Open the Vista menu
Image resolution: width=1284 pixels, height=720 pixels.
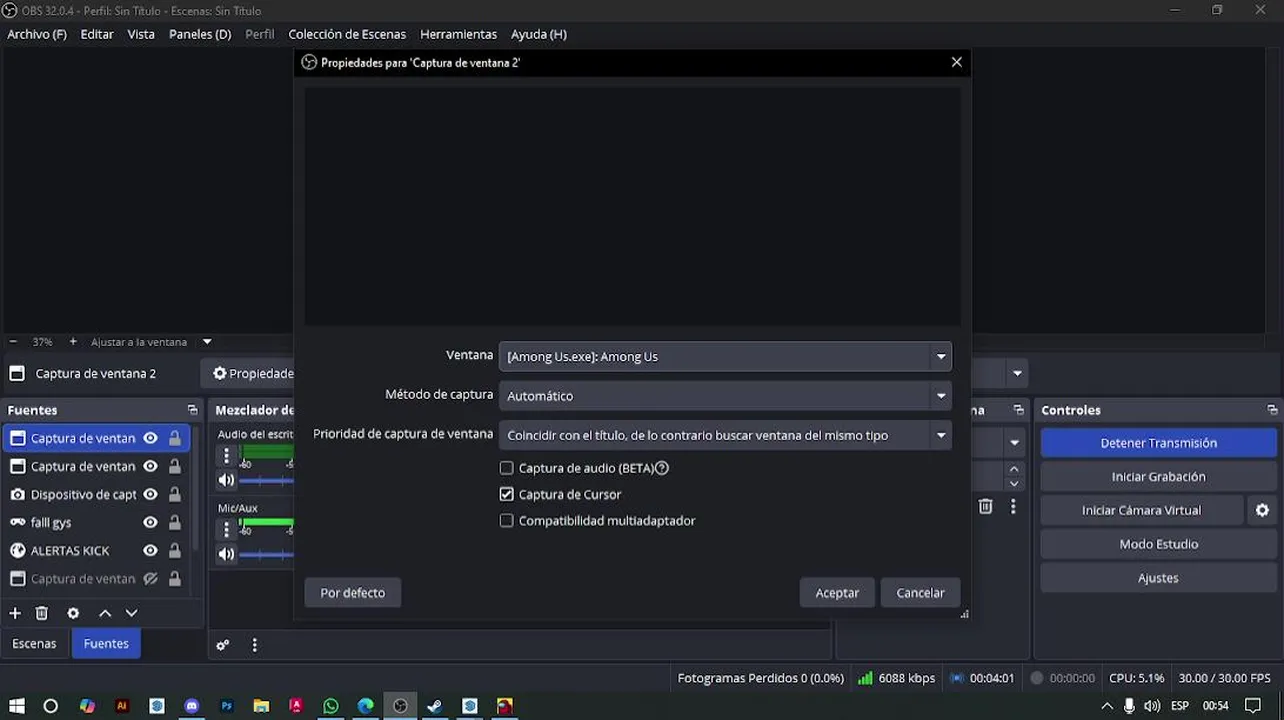[x=141, y=34]
